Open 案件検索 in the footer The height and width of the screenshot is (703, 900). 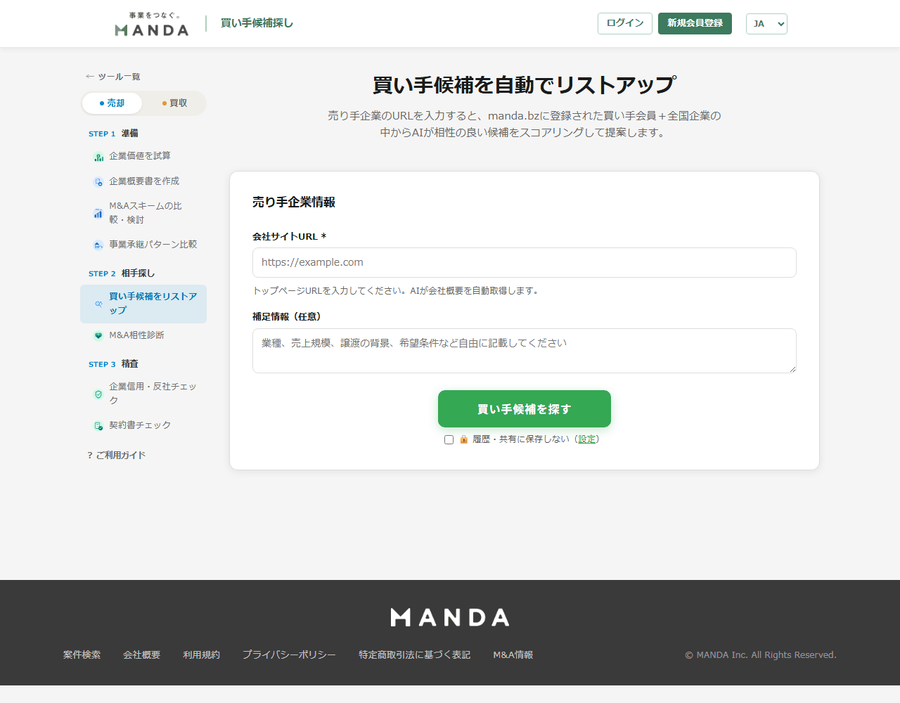pos(82,655)
